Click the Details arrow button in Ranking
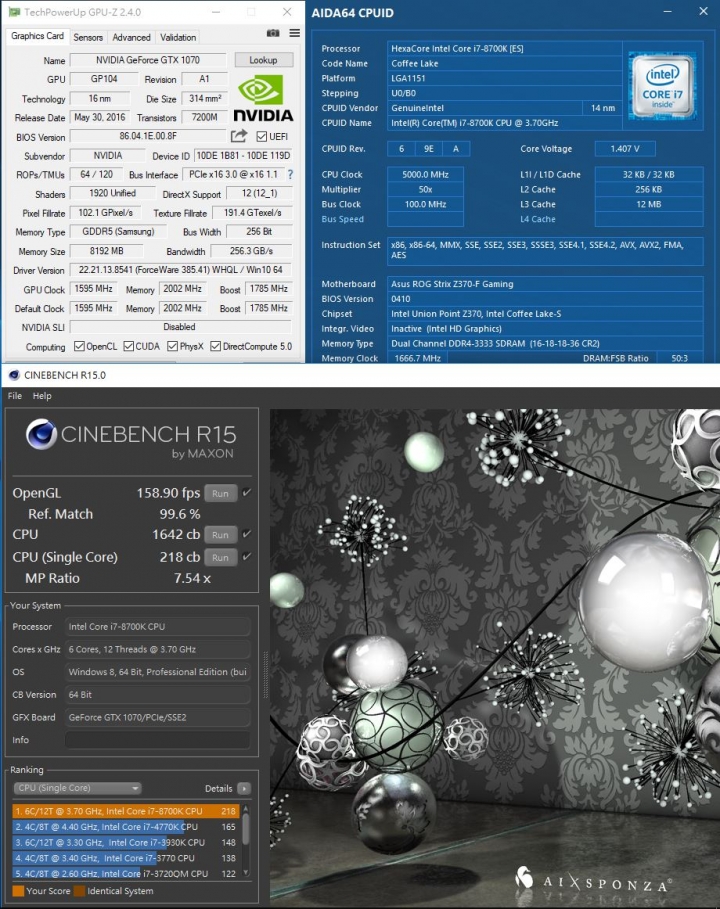The image size is (720, 909). pos(244,788)
